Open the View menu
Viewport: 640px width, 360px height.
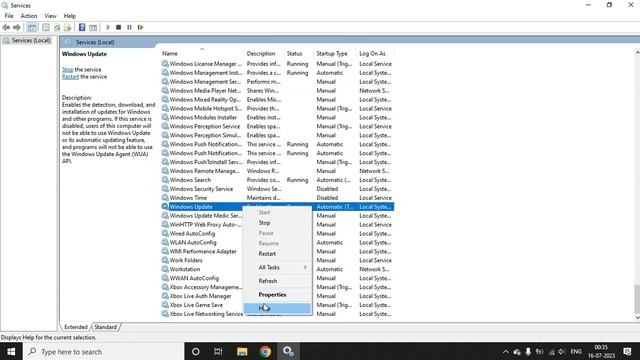[50, 16]
